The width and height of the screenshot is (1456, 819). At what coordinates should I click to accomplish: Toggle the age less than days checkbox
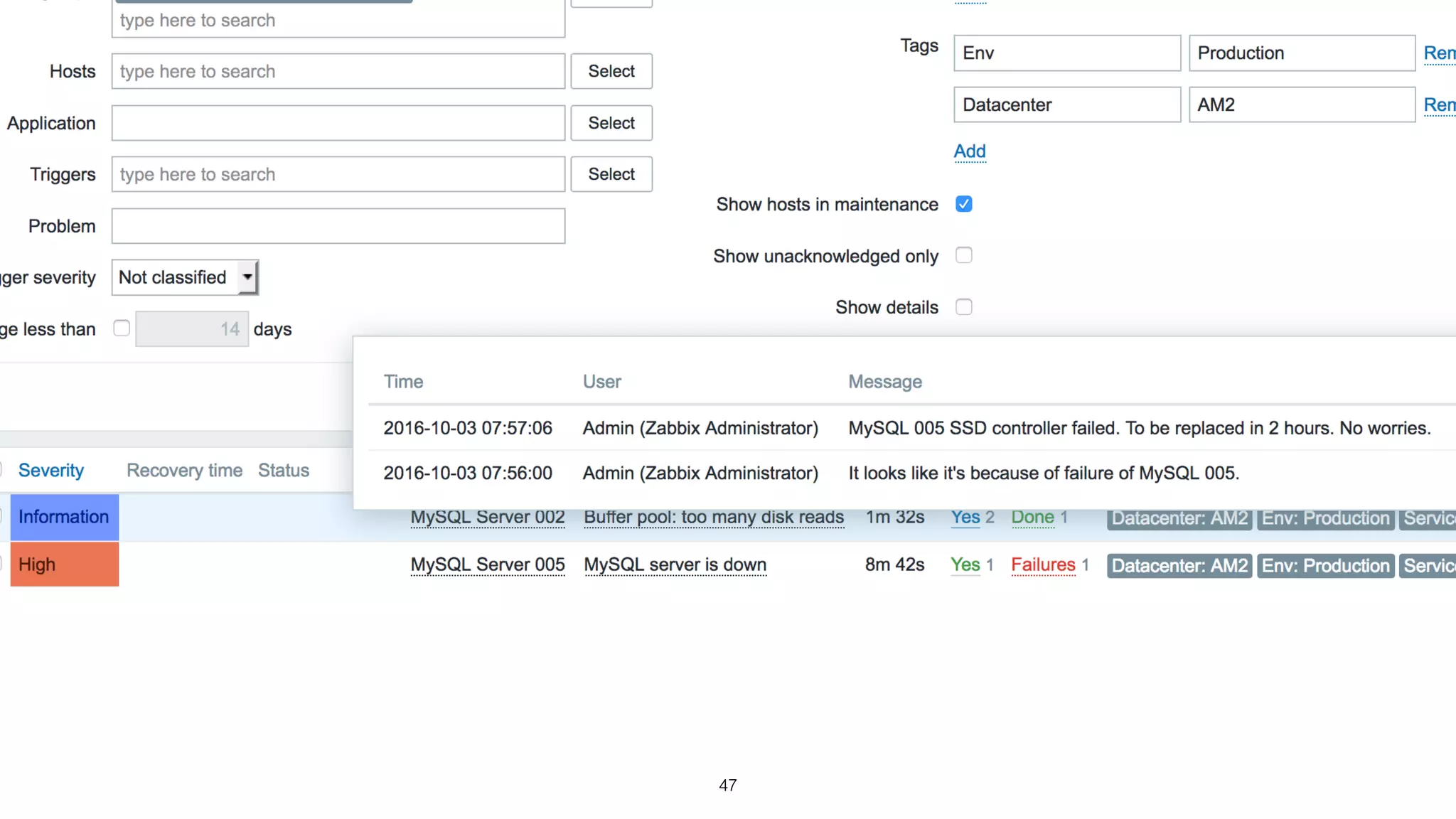122,328
